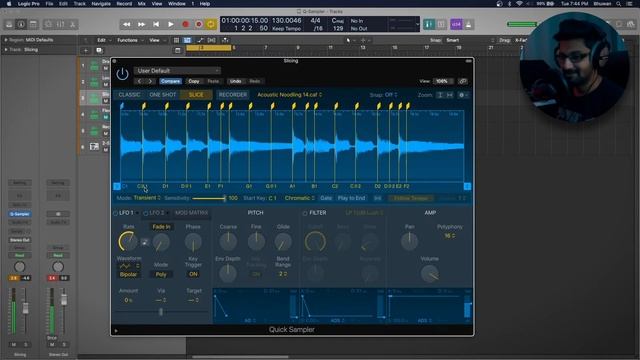Open Smart Controls button
The height and width of the screenshot is (360, 640).
(x=48, y=24)
